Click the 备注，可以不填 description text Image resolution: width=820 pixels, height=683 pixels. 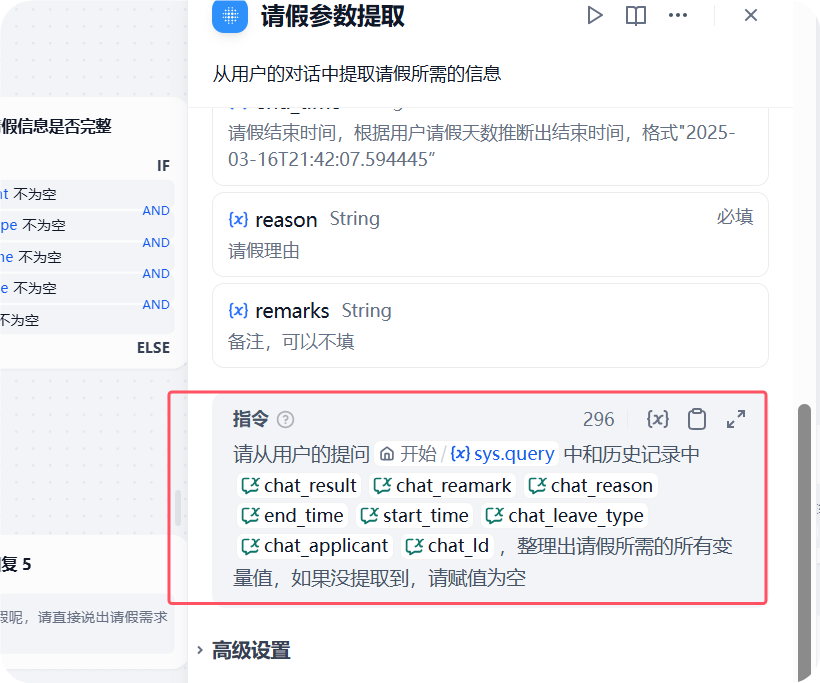pyautogui.click(x=291, y=342)
